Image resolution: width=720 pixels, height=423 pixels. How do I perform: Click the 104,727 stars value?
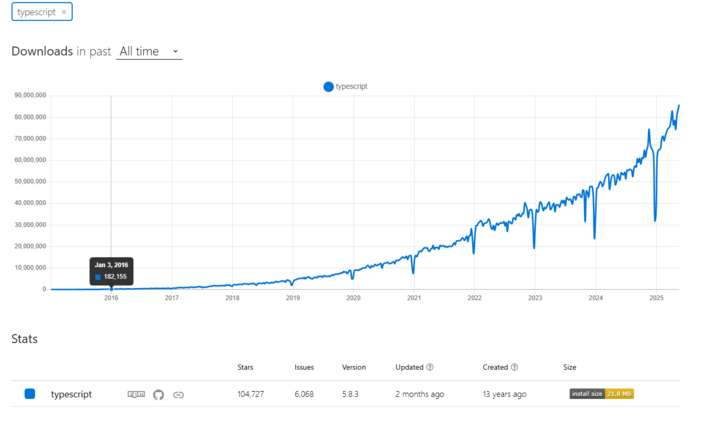point(251,394)
